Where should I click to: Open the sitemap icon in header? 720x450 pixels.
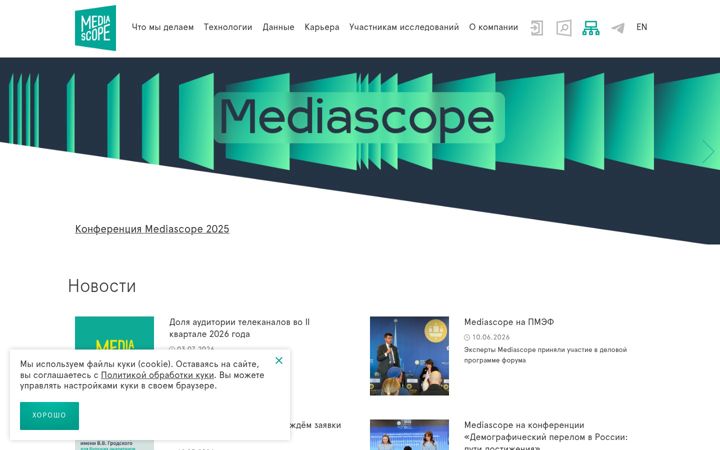click(591, 28)
